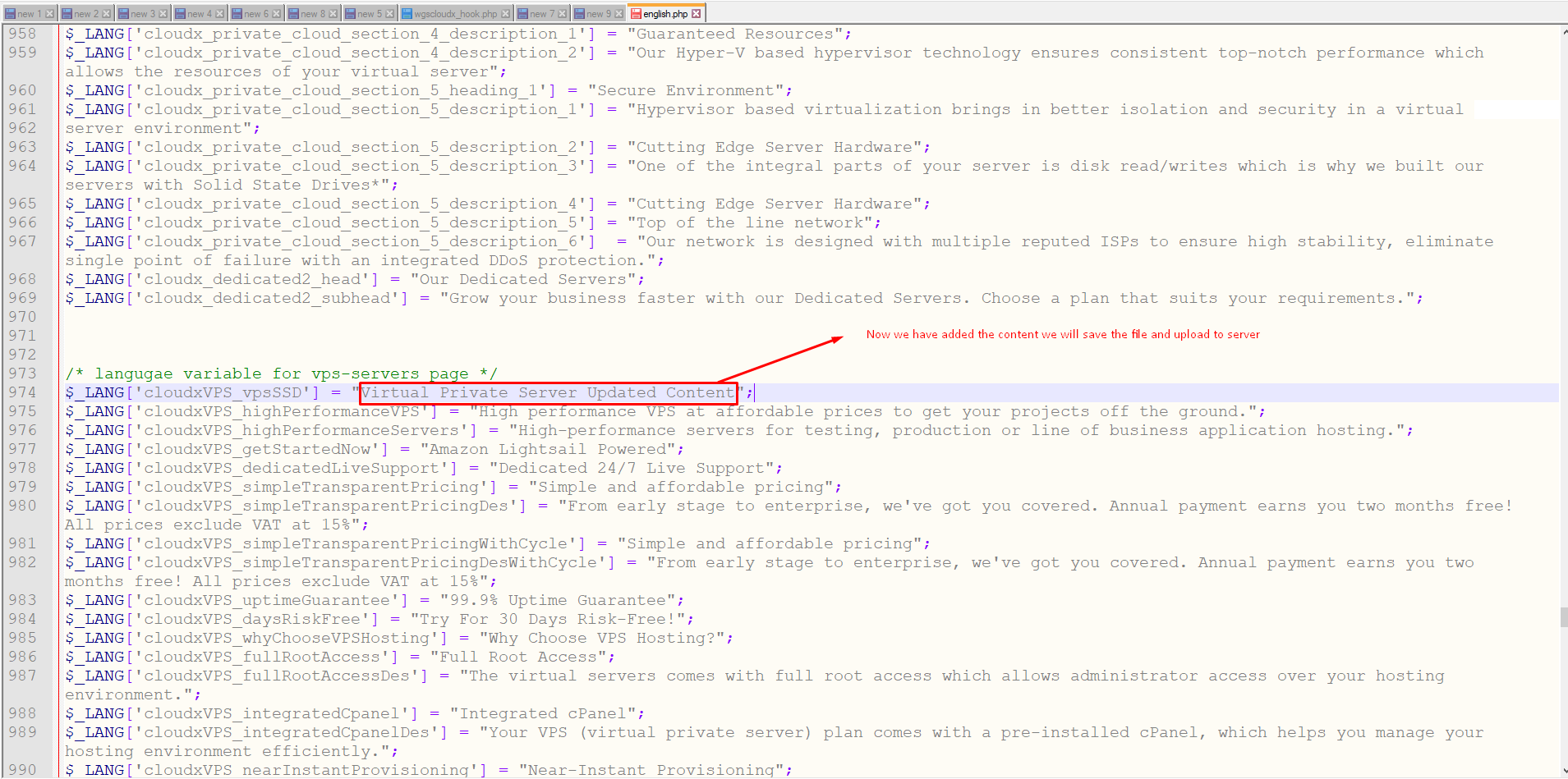This screenshot has width=1568, height=779.
Task: Click the close icon on new 4 tab
Action: click(219, 14)
